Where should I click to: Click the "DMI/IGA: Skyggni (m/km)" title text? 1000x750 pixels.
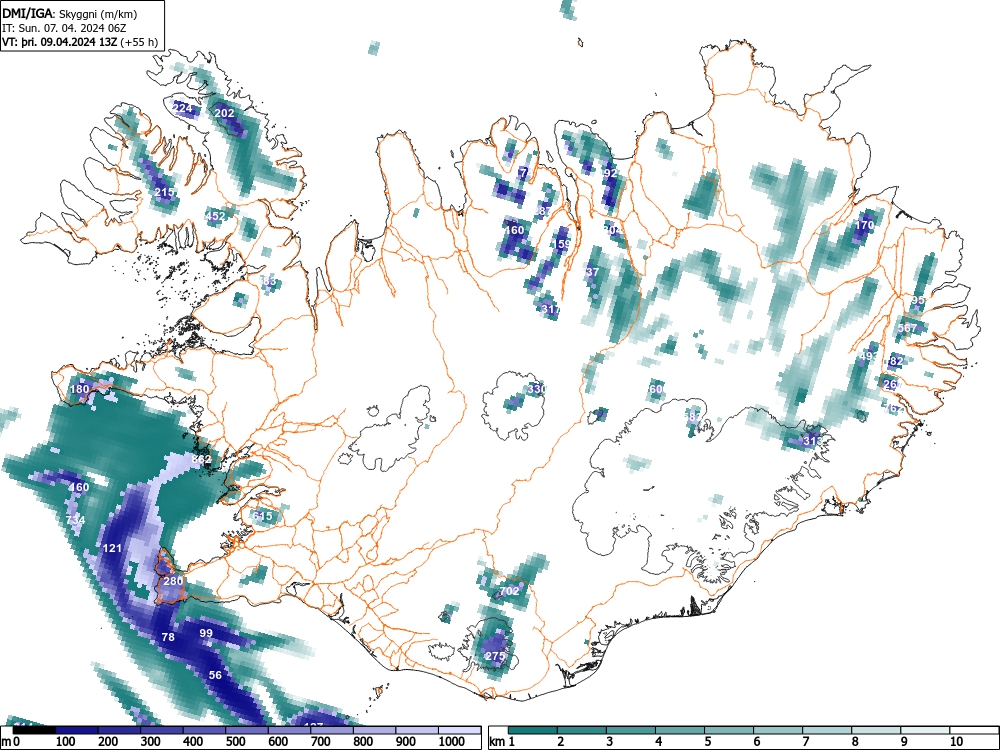tap(70, 14)
